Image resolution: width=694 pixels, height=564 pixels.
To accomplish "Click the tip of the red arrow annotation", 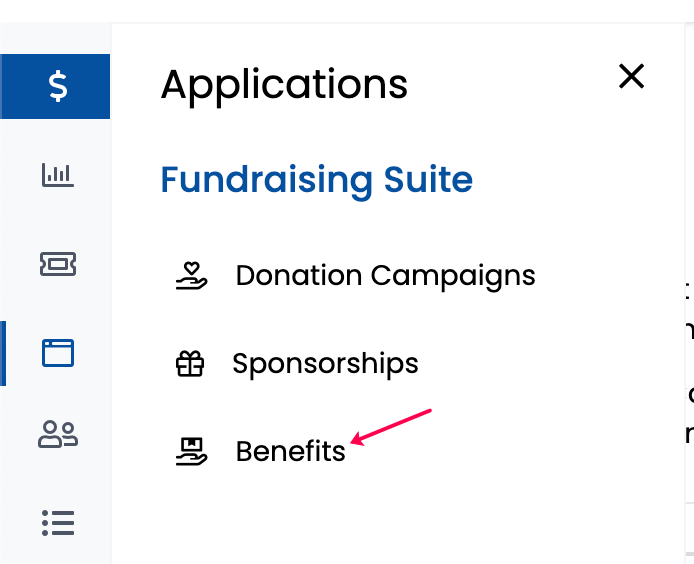I will pos(352,441).
